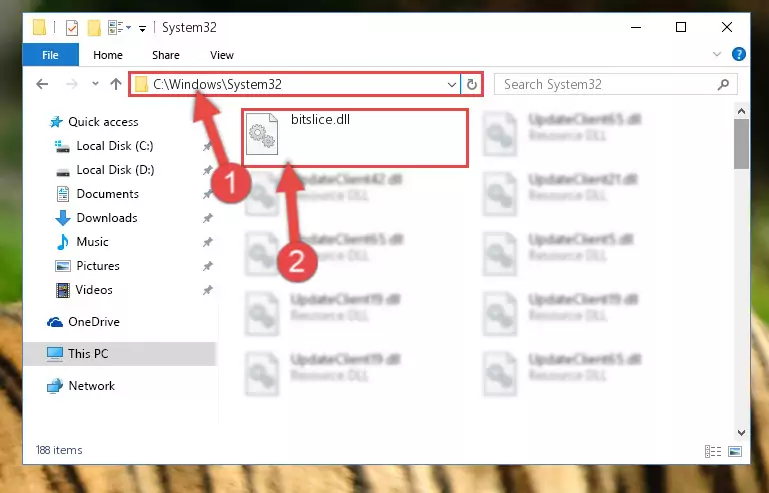Open Videos in the sidebar

(84, 290)
